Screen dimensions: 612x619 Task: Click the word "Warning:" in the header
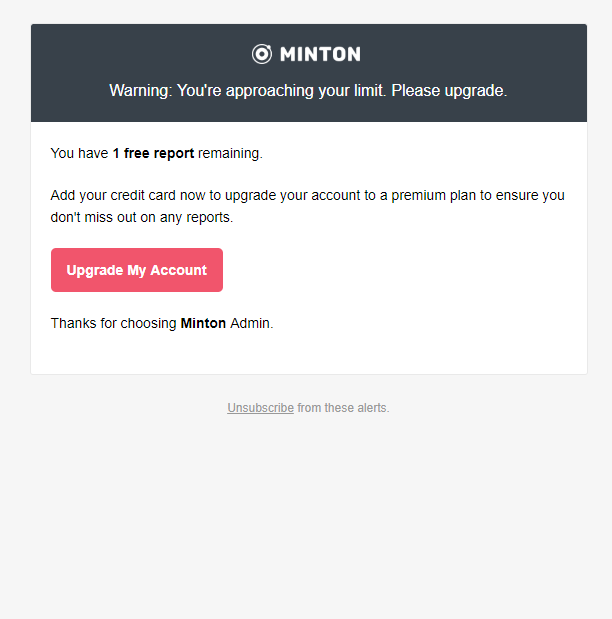(141, 90)
